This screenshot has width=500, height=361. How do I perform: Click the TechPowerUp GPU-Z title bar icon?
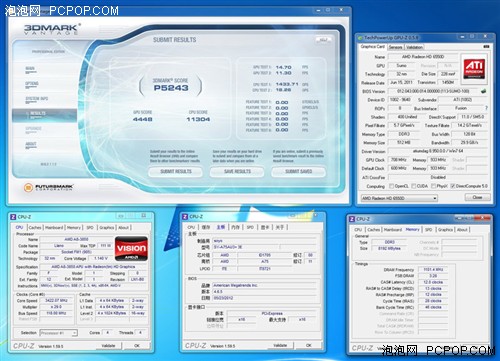click(x=360, y=38)
